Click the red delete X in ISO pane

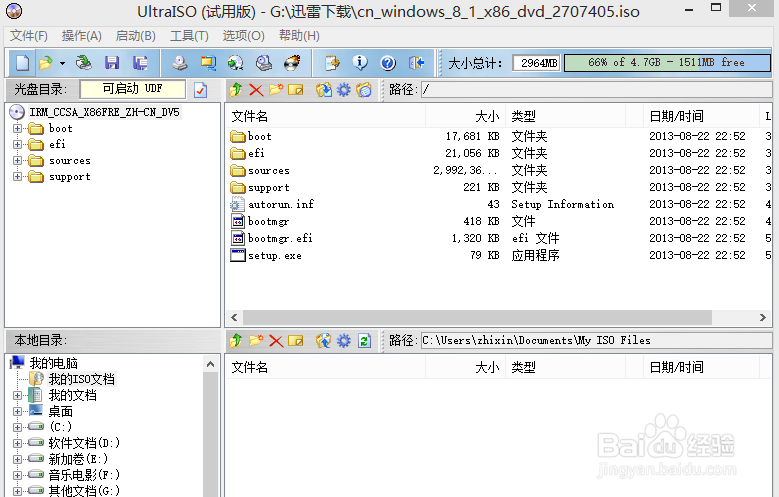tap(256, 89)
